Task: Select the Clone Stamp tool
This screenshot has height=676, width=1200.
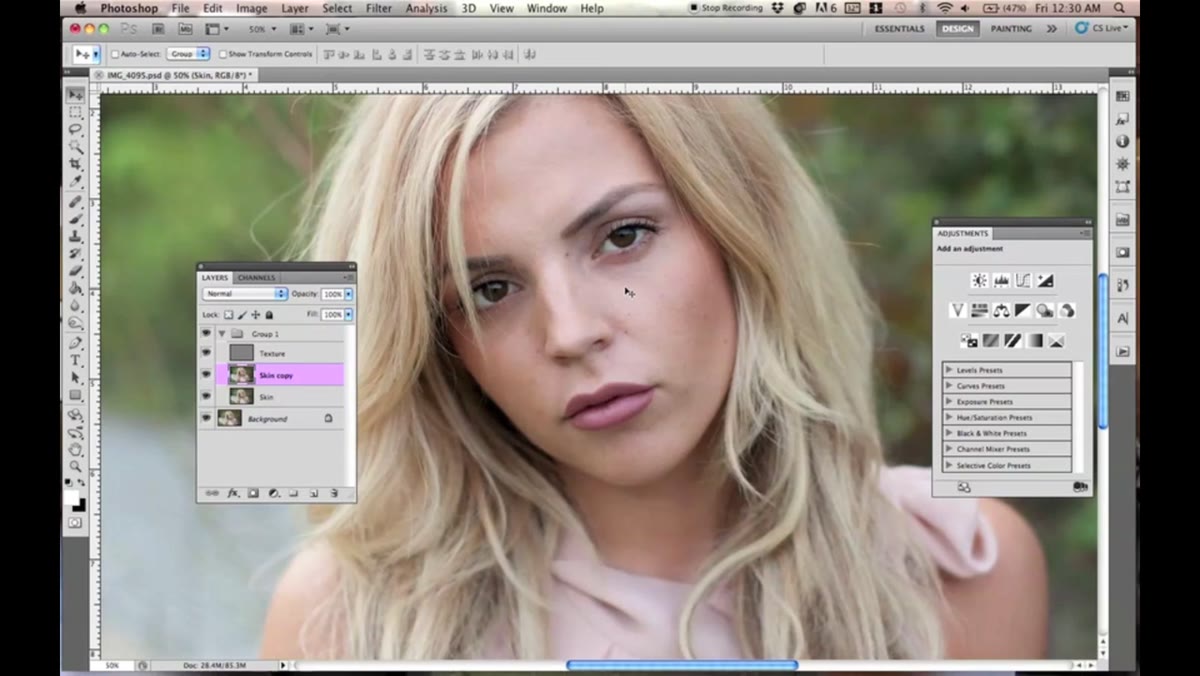Action: point(76,236)
